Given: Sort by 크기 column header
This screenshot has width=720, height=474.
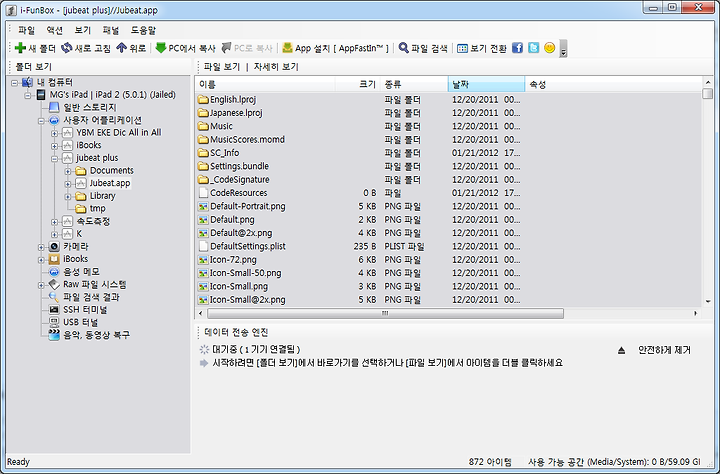Looking at the screenshot, I should point(358,85).
